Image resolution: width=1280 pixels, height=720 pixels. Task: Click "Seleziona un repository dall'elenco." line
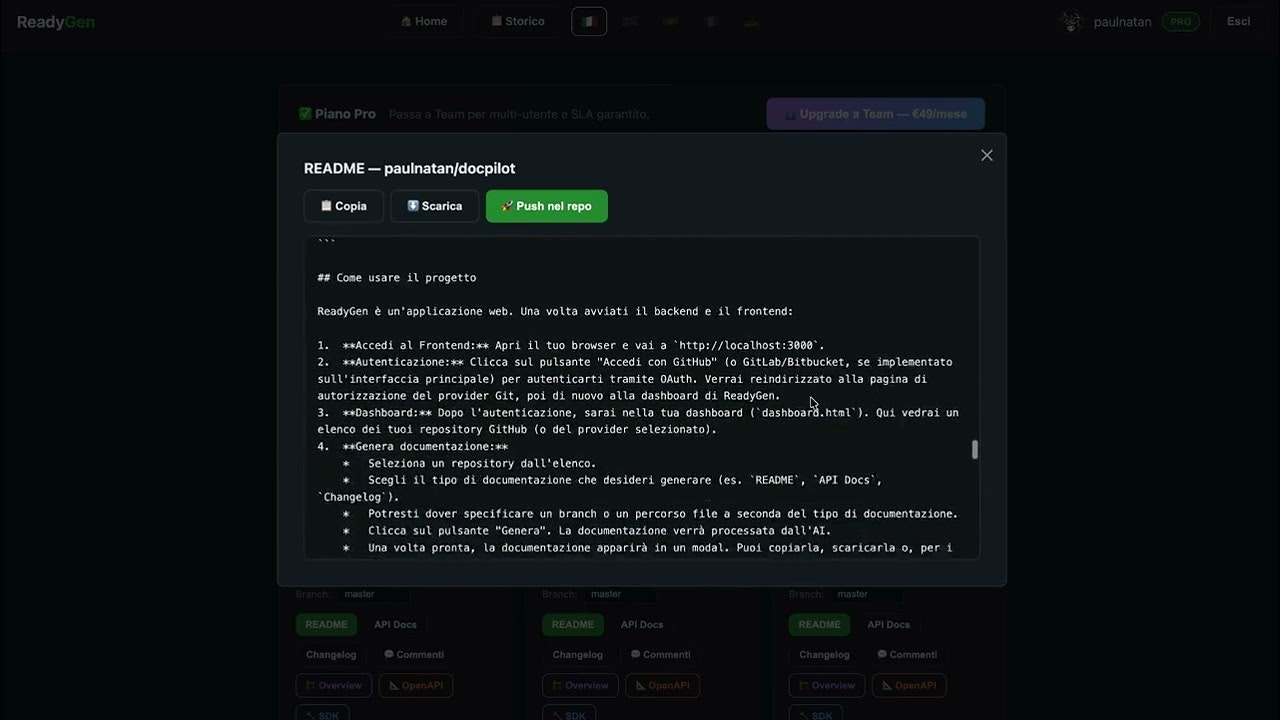[x=470, y=463]
